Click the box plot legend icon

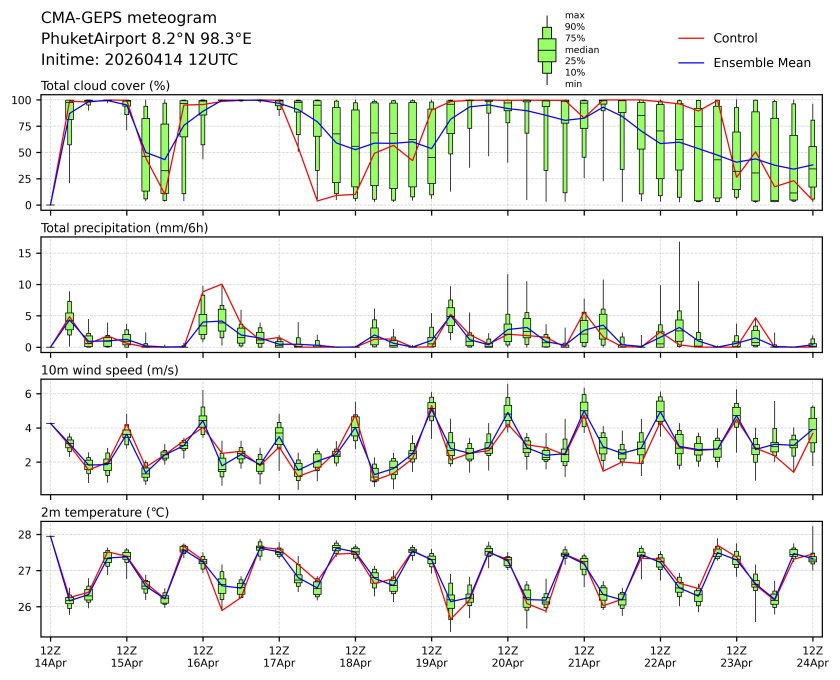(x=547, y=50)
